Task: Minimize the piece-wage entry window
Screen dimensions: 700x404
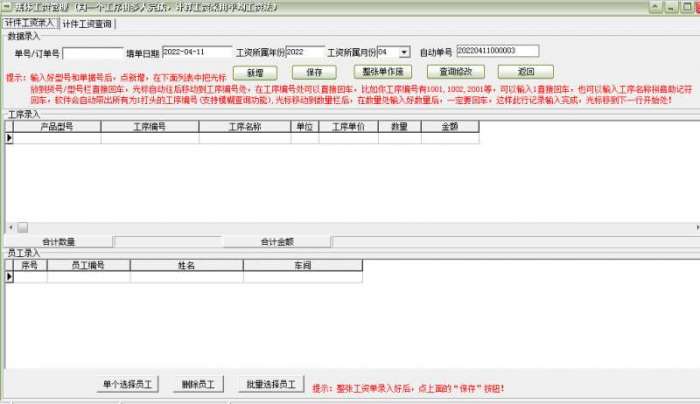Action: tap(671, 7)
